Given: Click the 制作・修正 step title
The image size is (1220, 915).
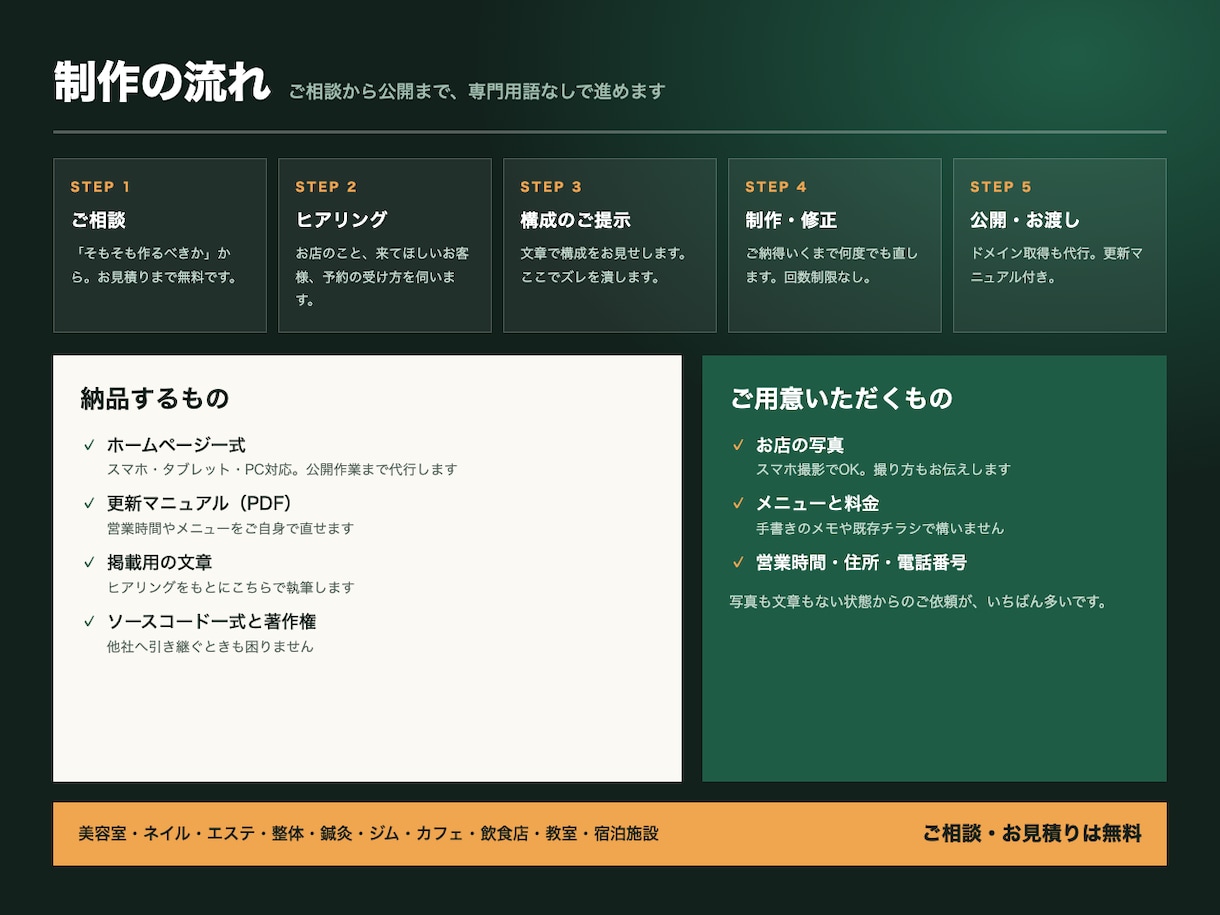Looking at the screenshot, I should [791, 220].
